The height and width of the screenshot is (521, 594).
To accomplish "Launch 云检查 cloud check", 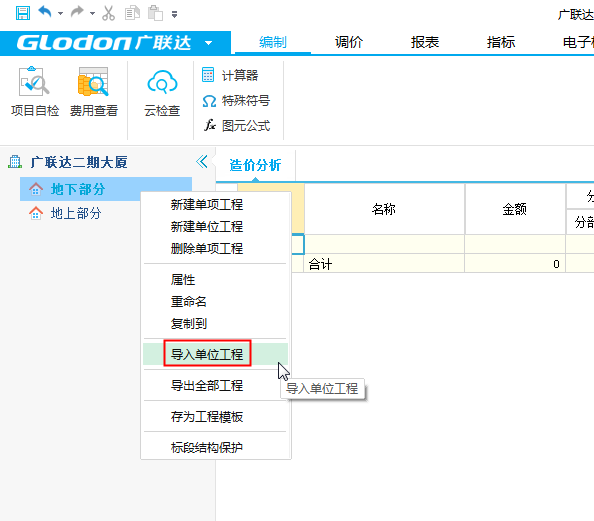I will pyautogui.click(x=162, y=93).
